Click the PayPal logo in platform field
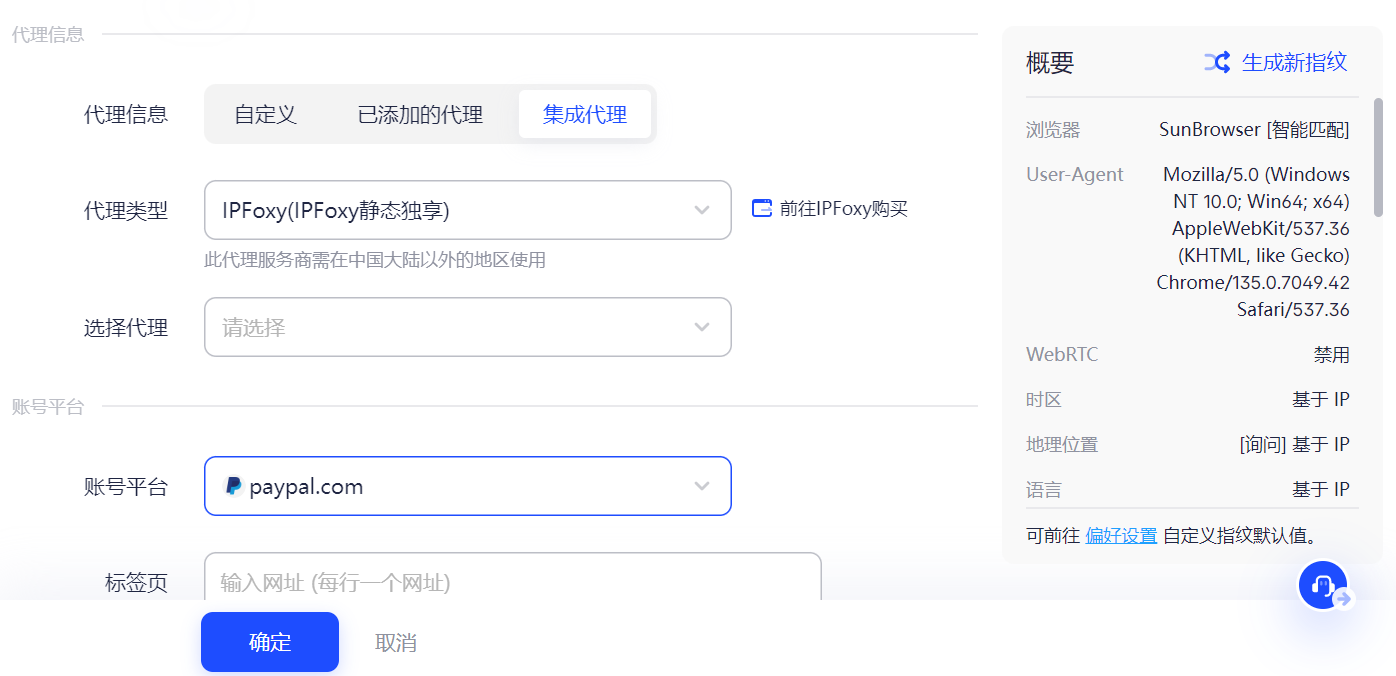This screenshot has height=676, width=1396. pos(233,487)
